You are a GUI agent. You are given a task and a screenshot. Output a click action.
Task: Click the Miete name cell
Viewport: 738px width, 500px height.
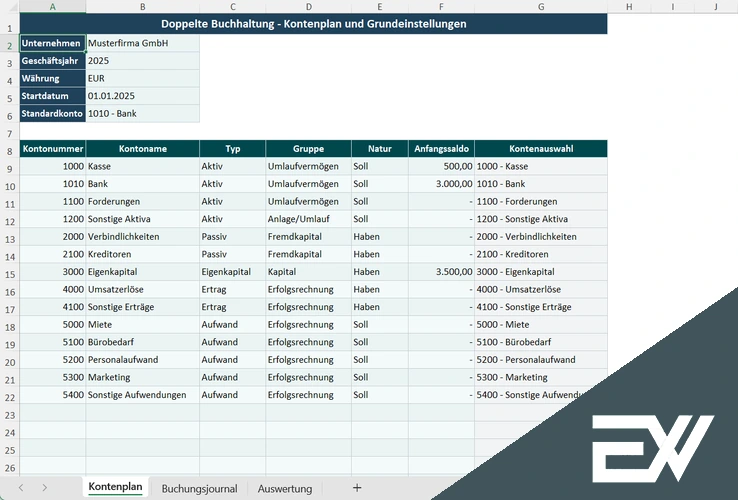coord(143,324)
